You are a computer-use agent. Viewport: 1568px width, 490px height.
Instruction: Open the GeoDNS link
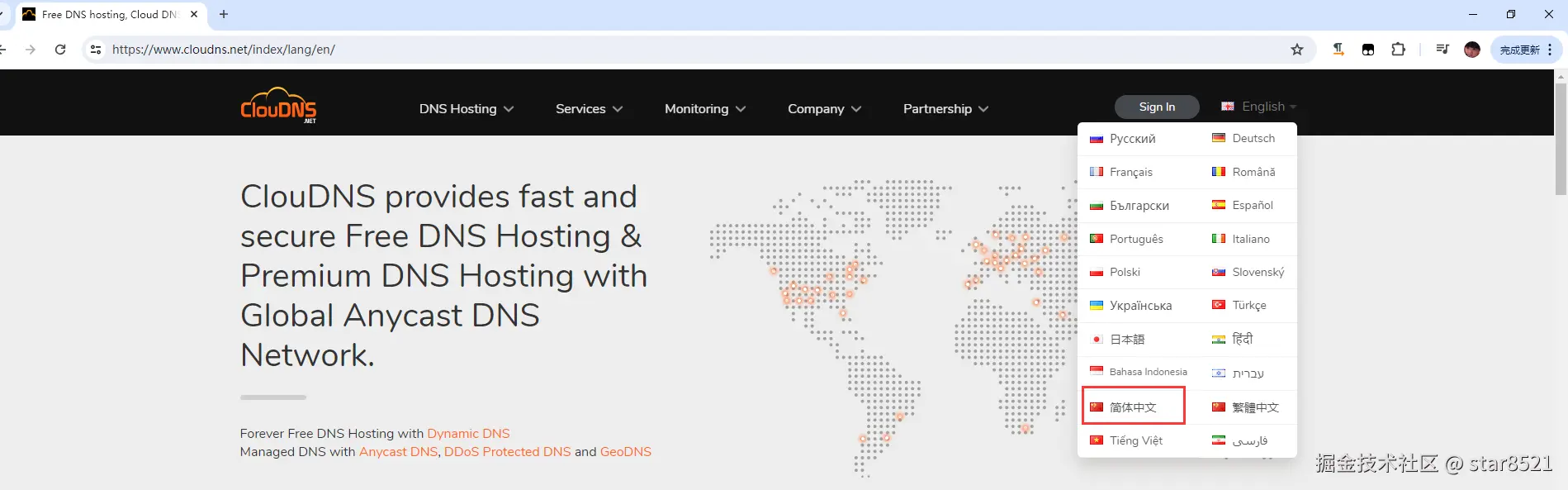[x=626, y=452]
